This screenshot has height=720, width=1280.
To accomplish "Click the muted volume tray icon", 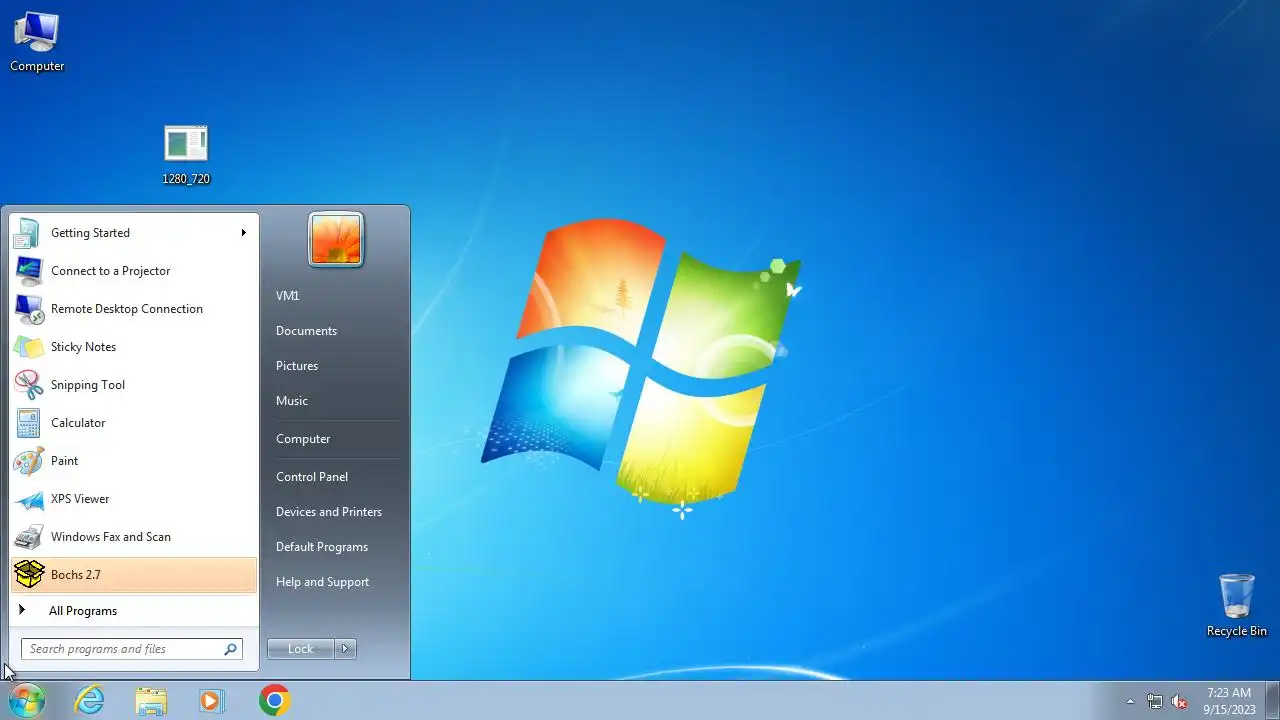I will [x=1180, y=701].
